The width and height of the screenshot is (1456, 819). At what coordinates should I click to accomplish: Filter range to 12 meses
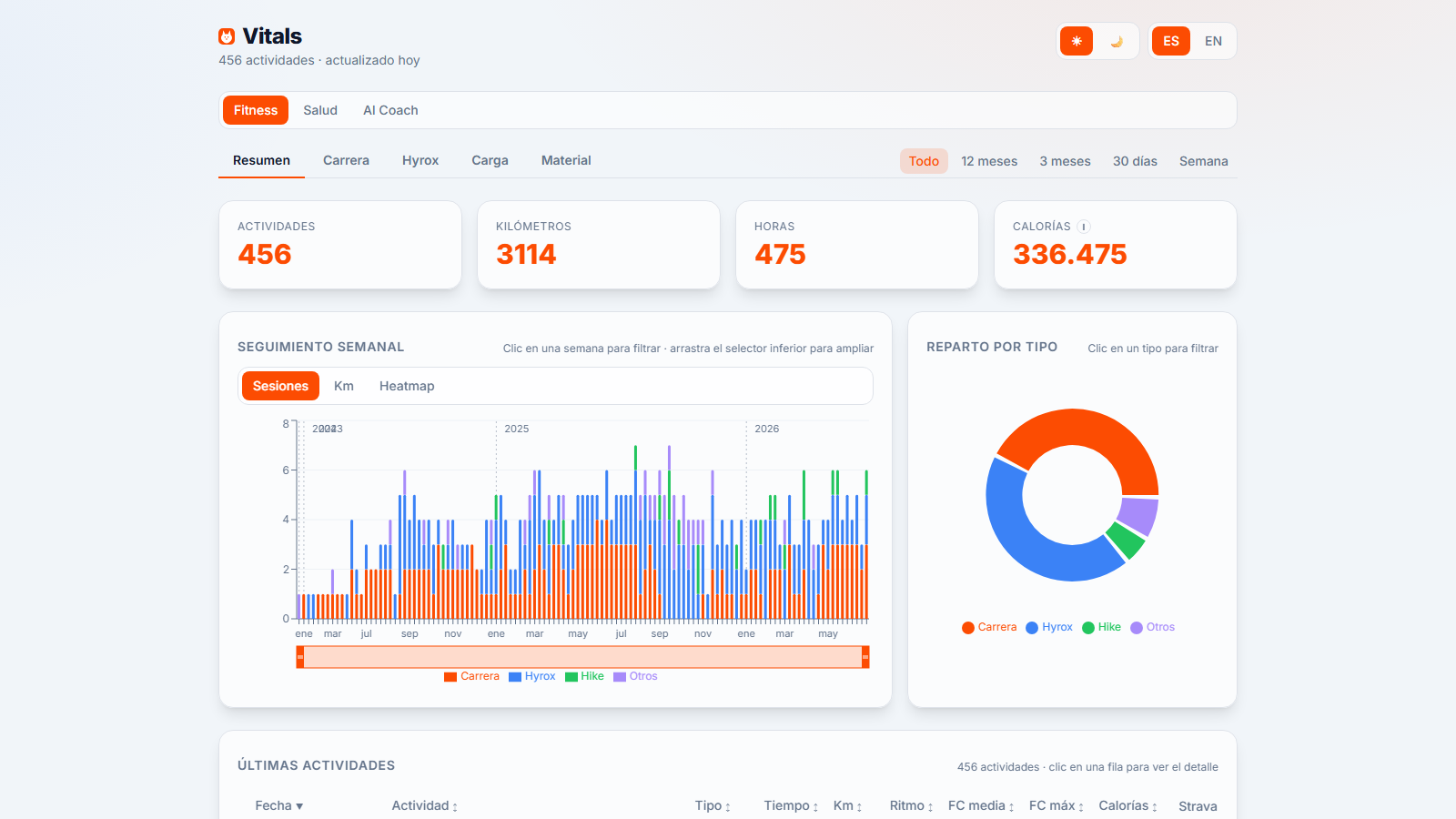point(989,161)
